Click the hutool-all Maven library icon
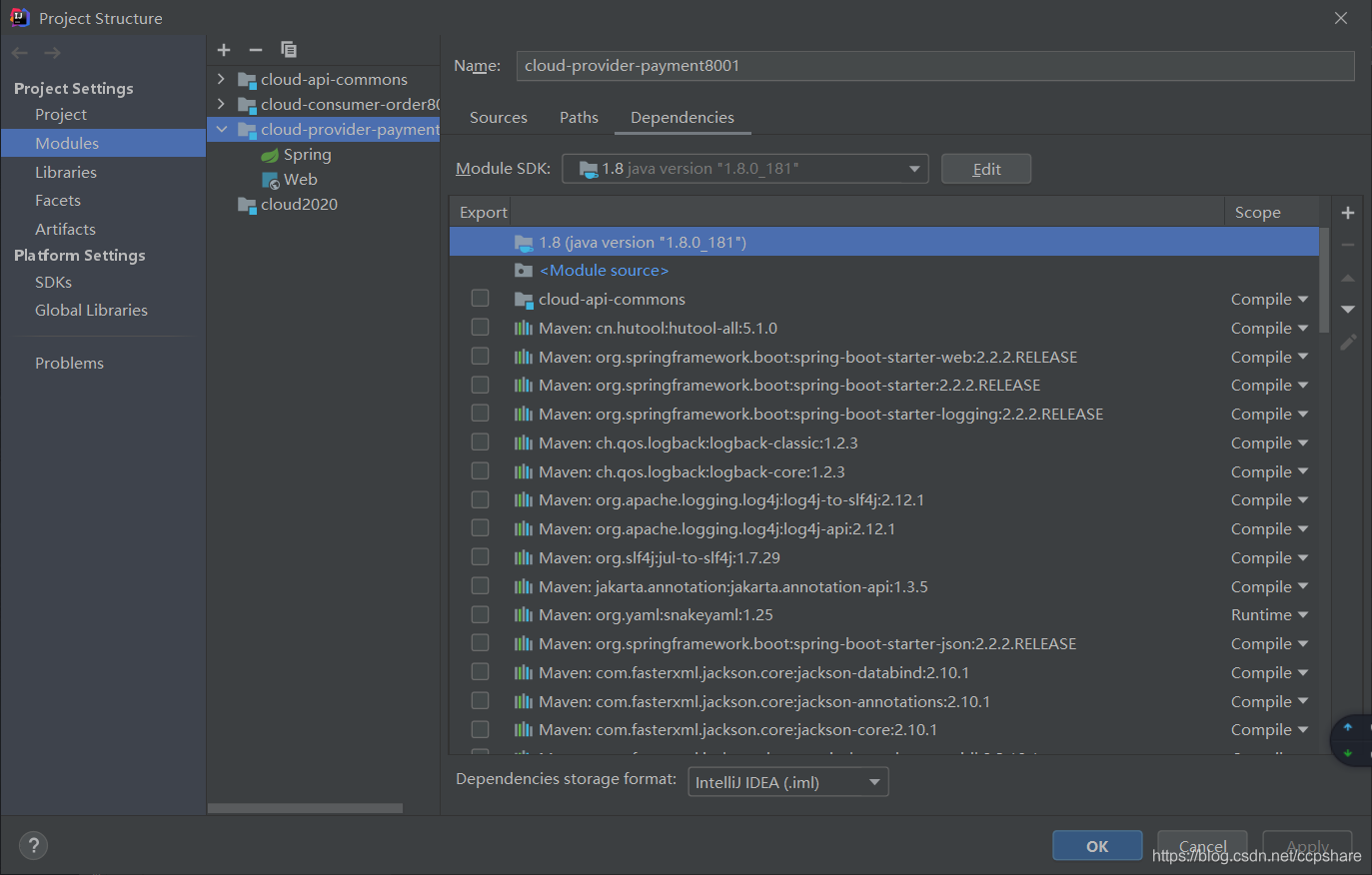Viewport: 1372px width, 875px height. click(524, 329)
